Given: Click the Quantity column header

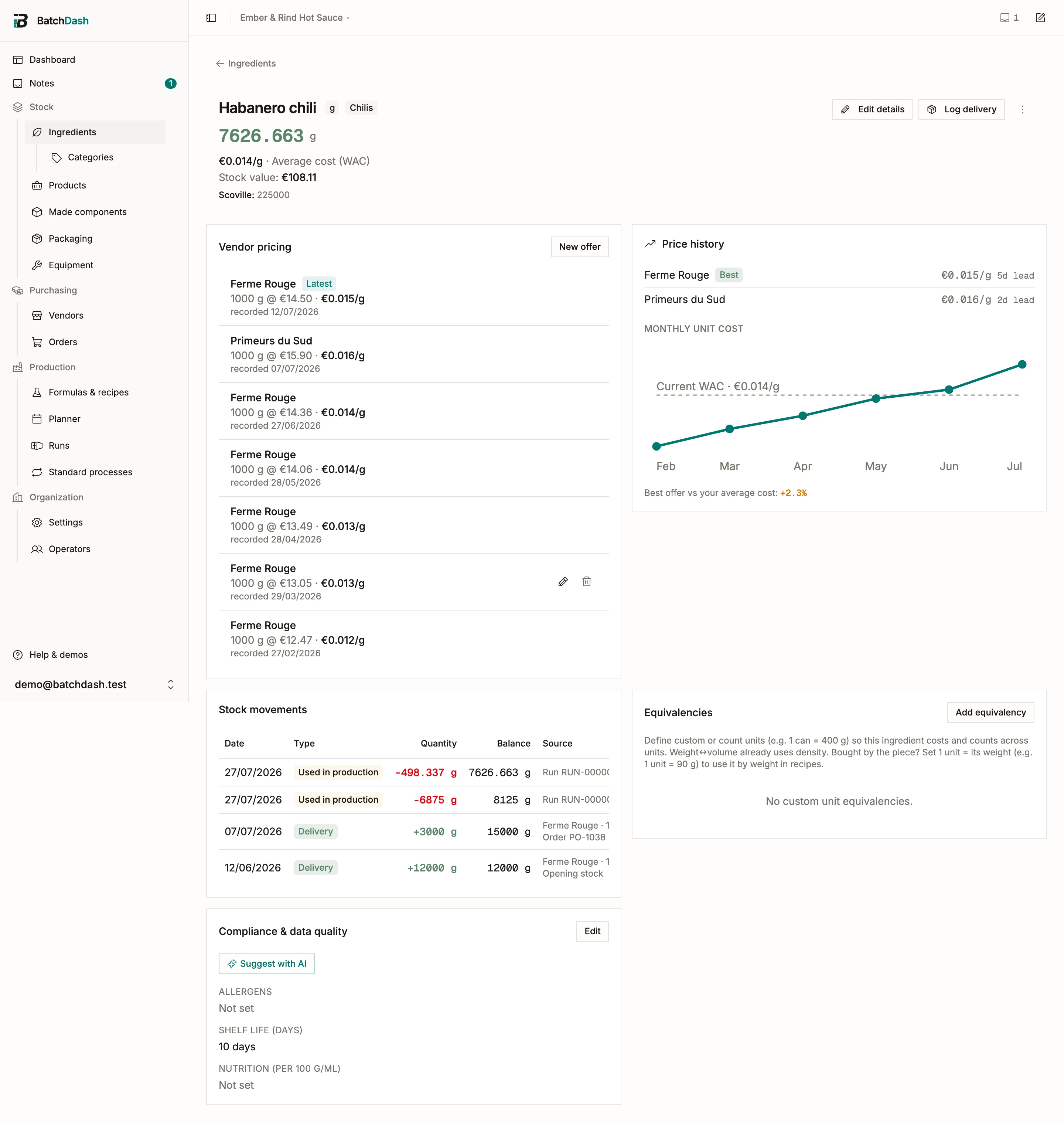Looking at the screenshot, I should [439, 744].
